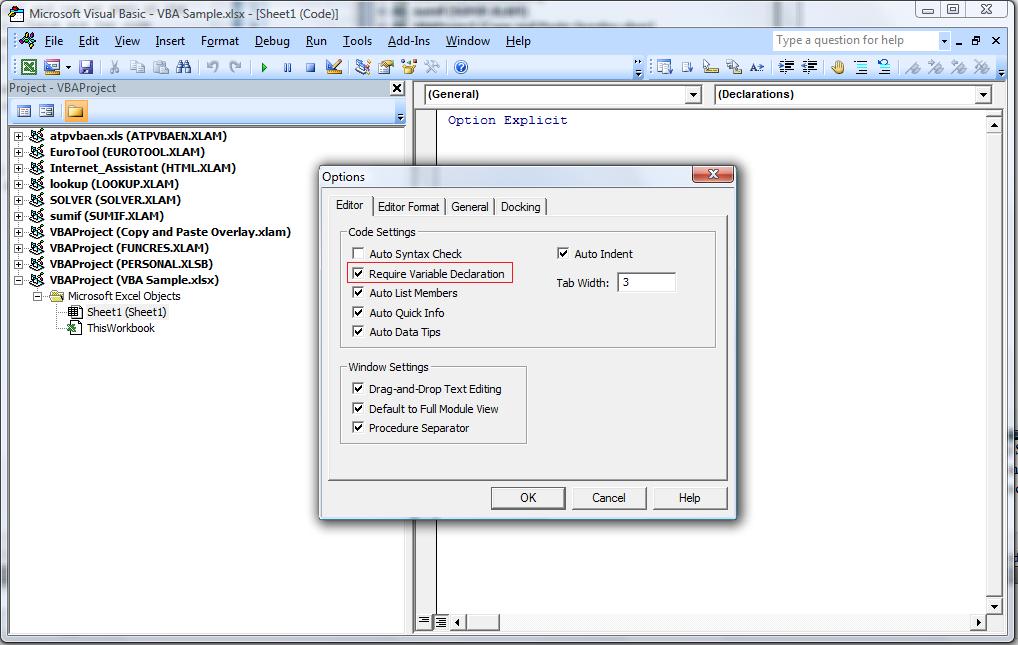Click the blue Help question mark icon
This screenshot has height=645, width=1018.
[x=461, y=67]
